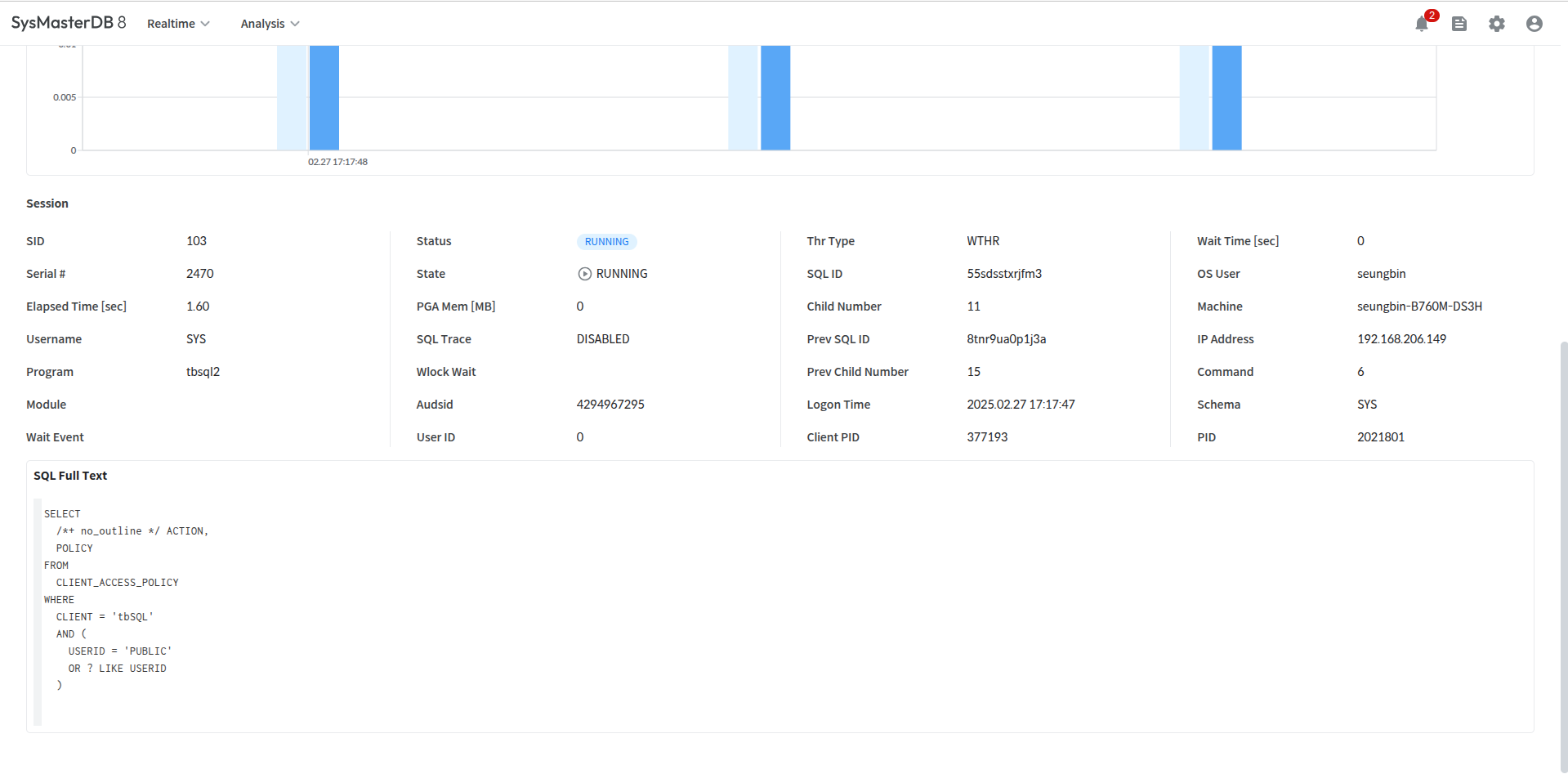The image size is (1568, 783).
Task: Click the leftmost dark blue chart bar
Action: tap(324, 98)
